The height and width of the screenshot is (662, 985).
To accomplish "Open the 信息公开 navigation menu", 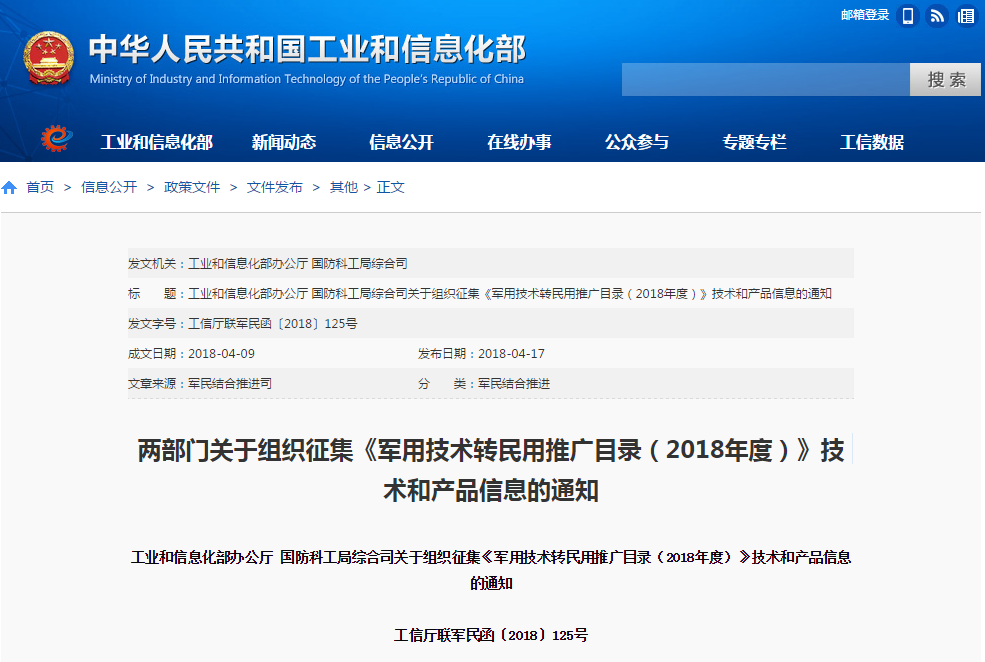I will coord(401,143).
